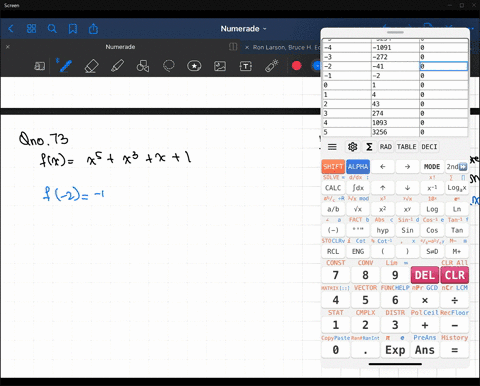Image resolution: width=480 pixels, height=386 pixels.
Task: Toggle RAD angle mode
Action: point(386,147)
